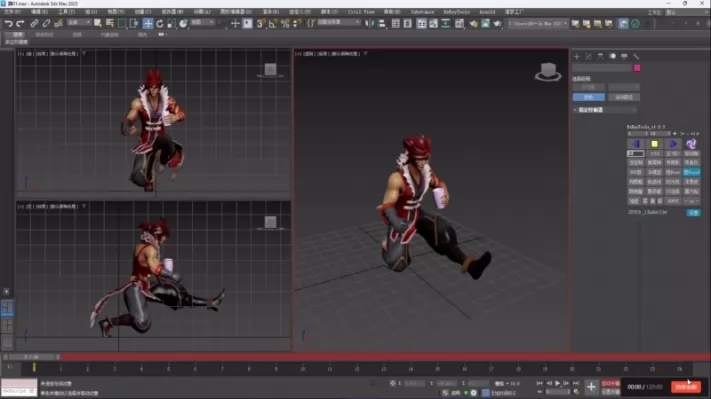
Task: Expand the polygon modeling ribbon panel
Action: click(16, 42)
